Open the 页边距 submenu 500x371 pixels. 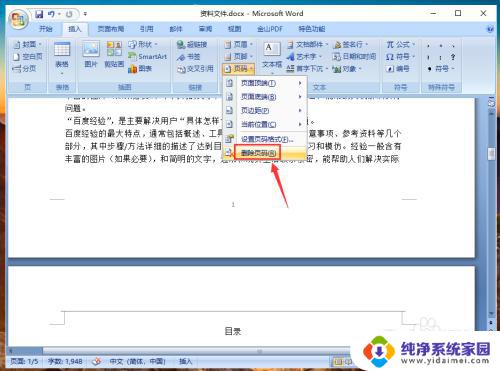point(265,110)
